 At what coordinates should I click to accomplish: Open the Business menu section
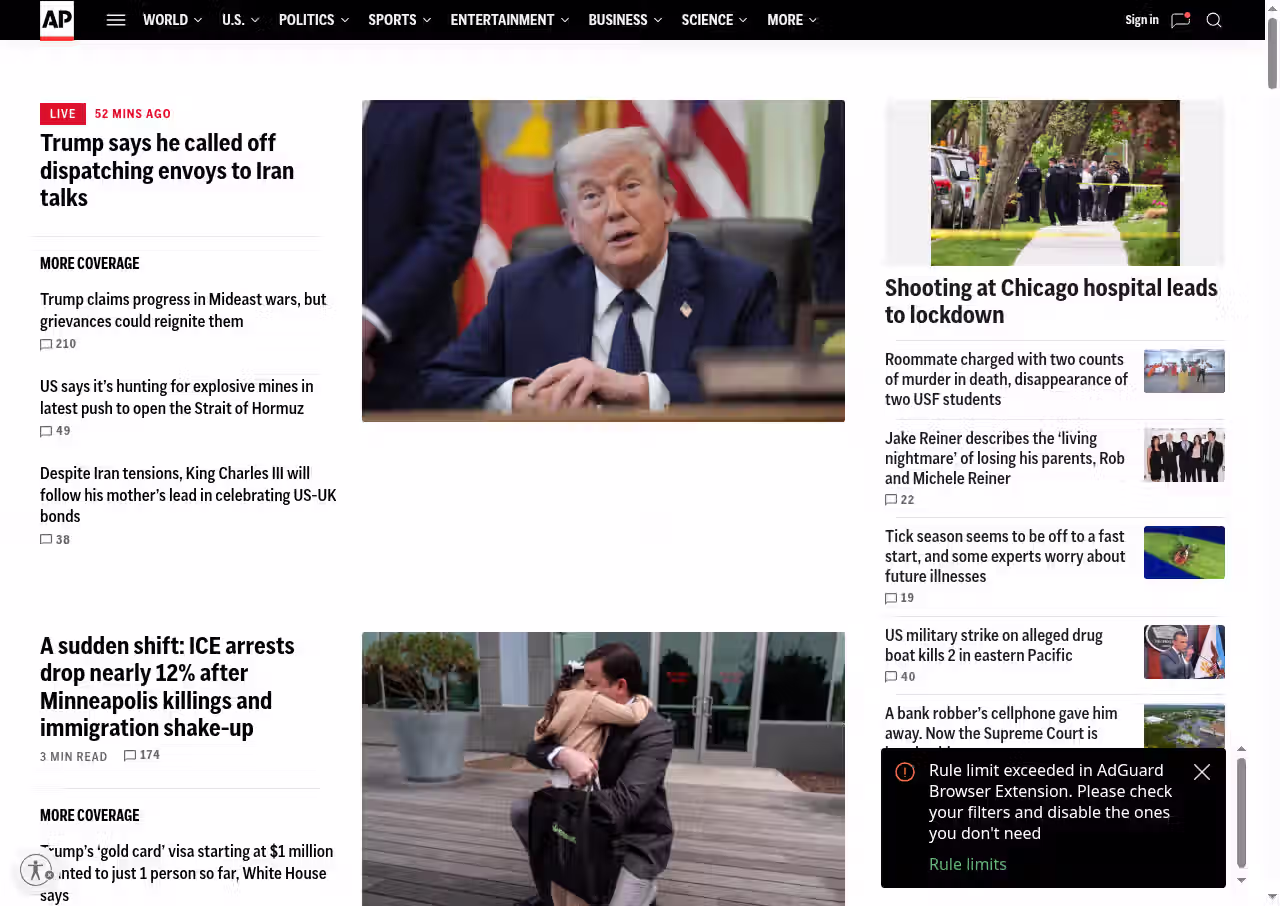coord(618,20)
